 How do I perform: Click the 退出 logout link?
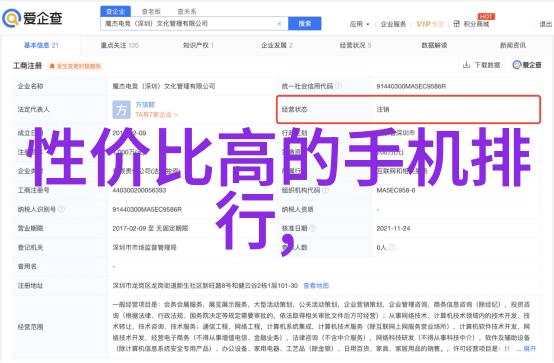(546, 24)
